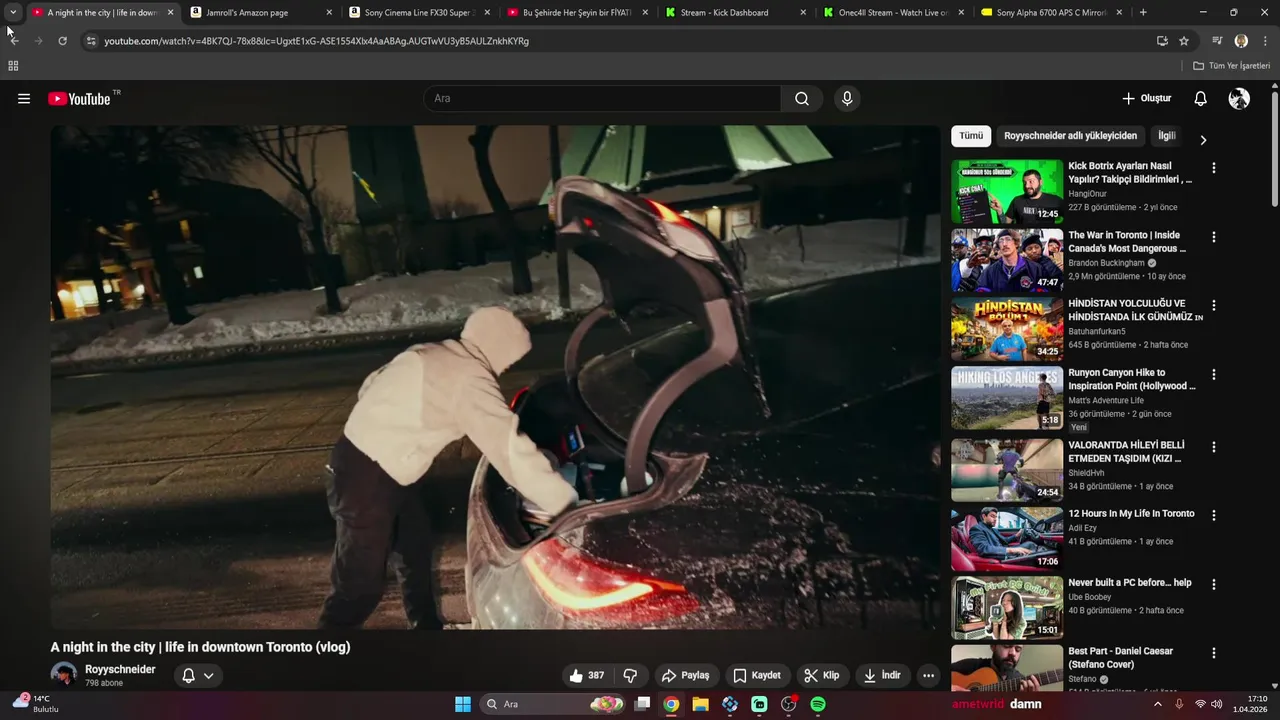Open YouTube notifications bell in header

pos(1200,99)
